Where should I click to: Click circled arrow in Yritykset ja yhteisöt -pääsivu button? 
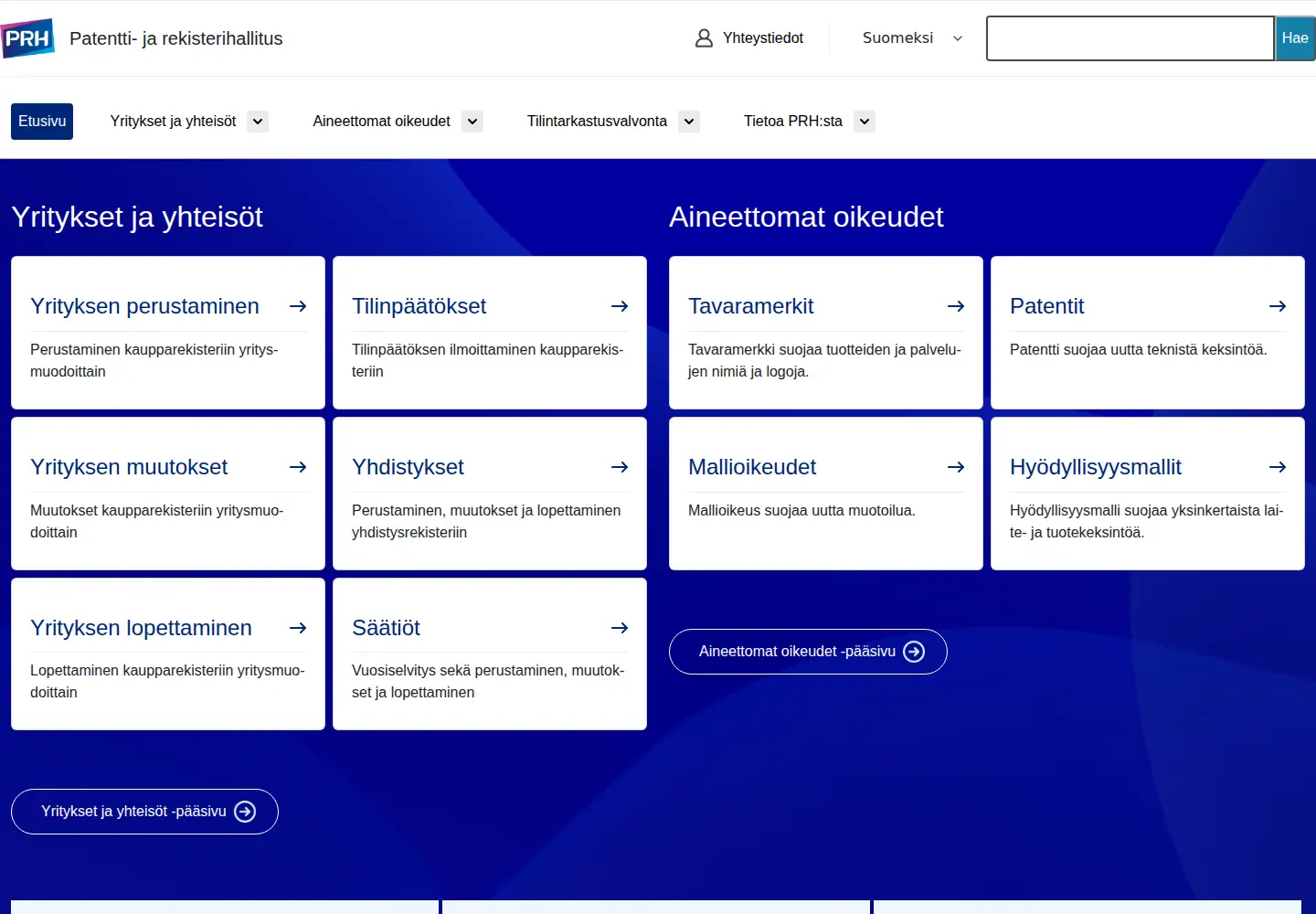coord(245,812)
